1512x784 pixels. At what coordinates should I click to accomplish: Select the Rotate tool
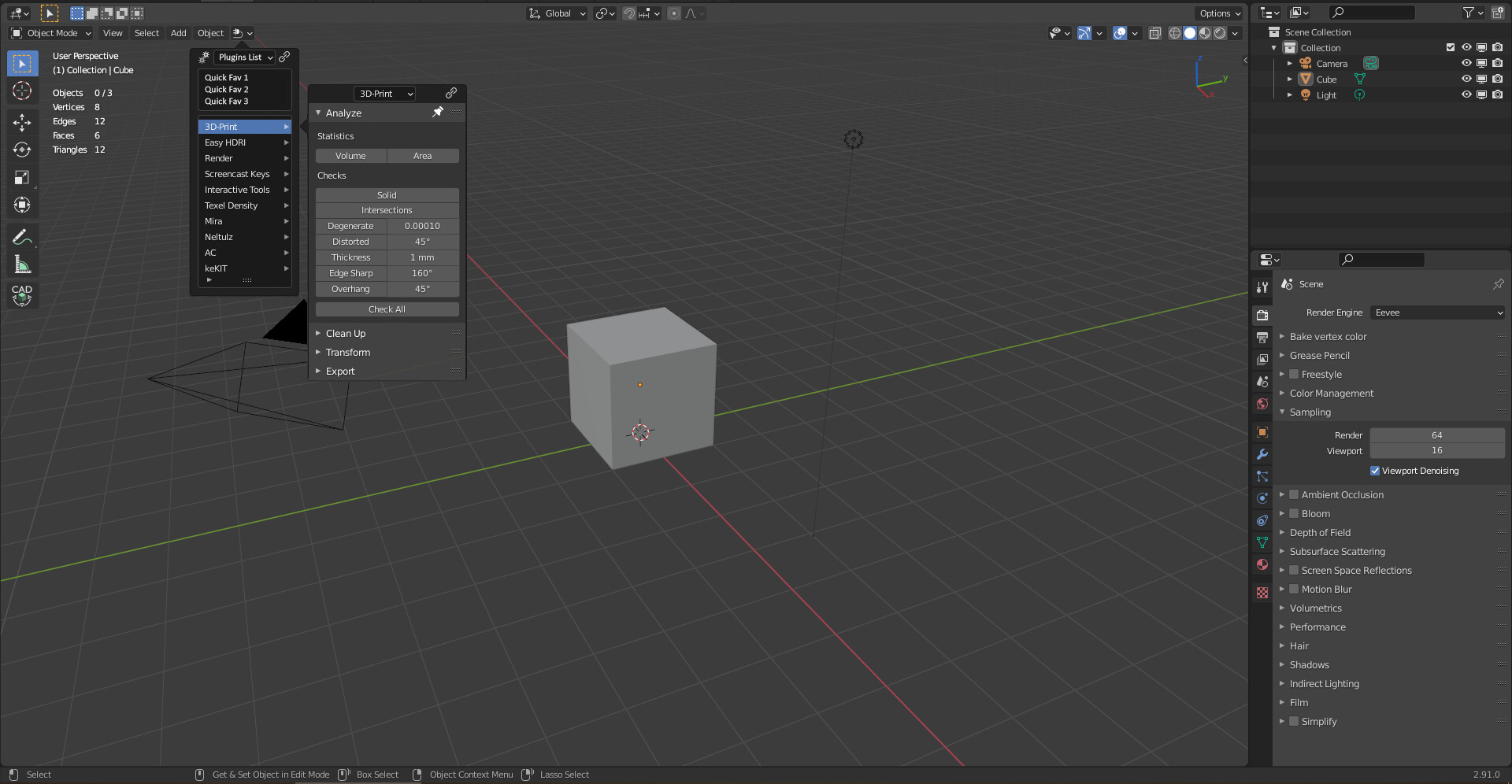coord(22,148)
